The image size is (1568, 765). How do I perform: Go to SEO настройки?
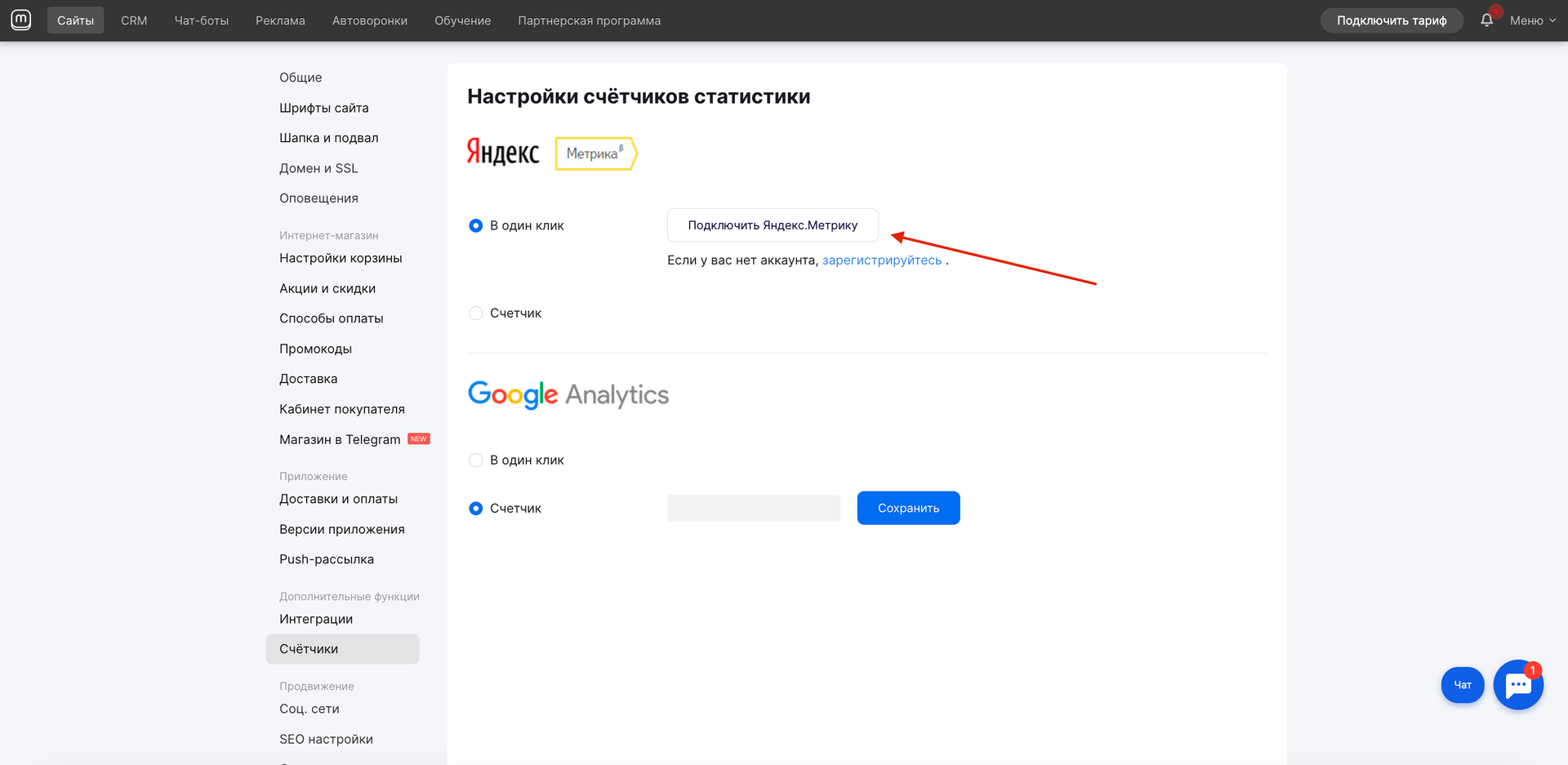(326, 739)
